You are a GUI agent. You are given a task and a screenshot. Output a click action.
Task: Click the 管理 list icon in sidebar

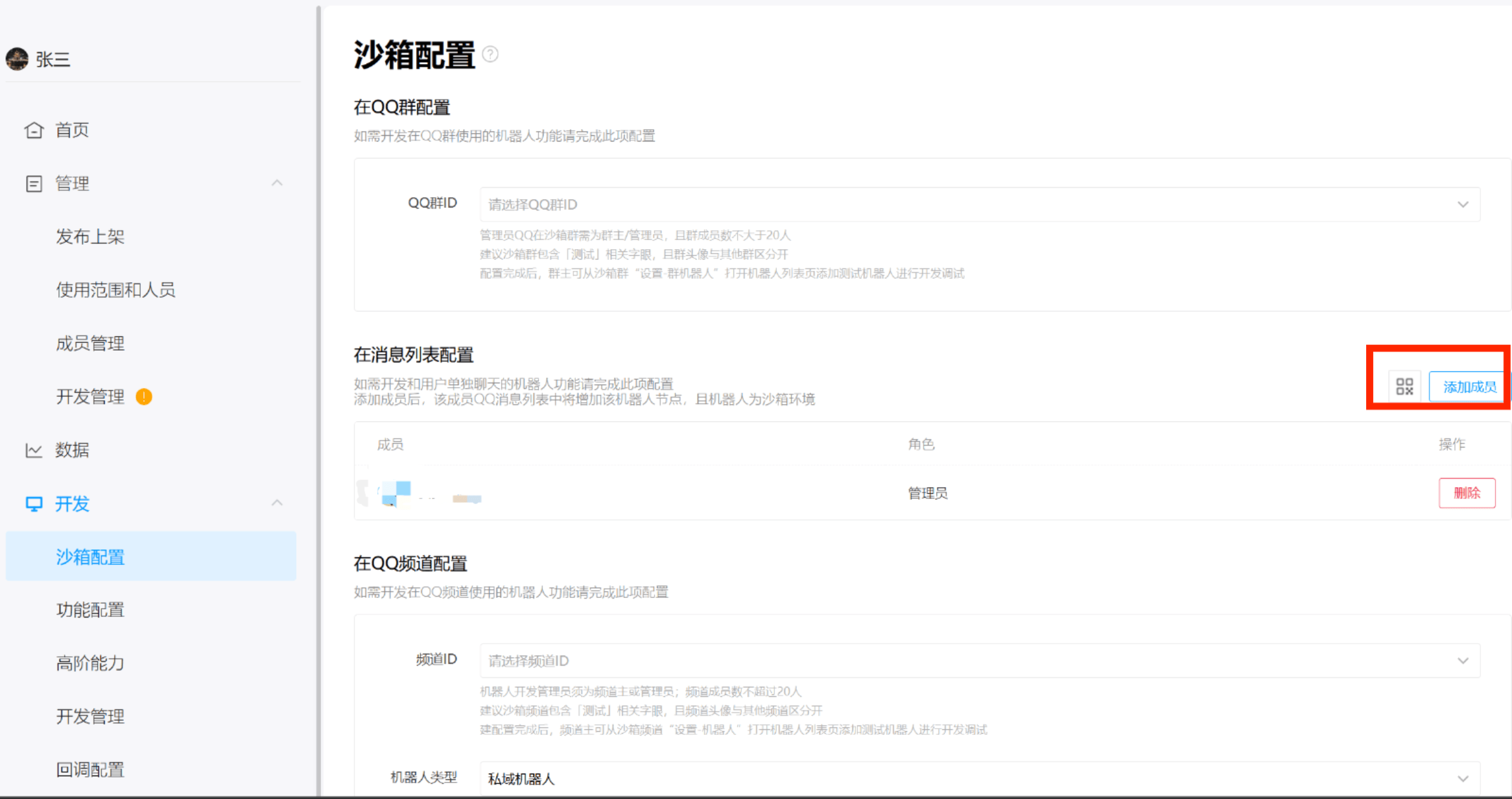[x=34, y=184]
